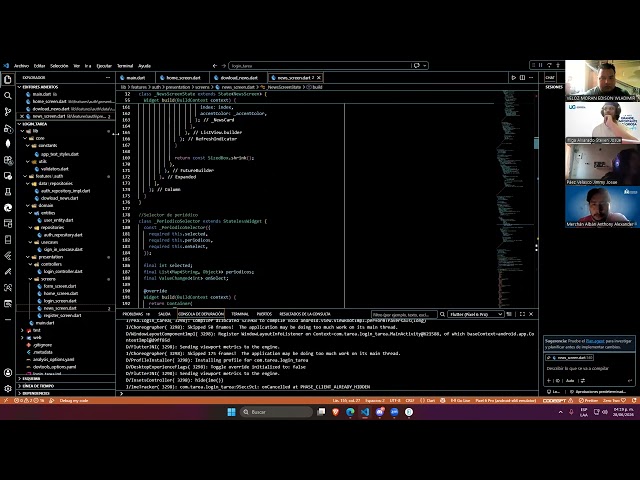
Task: Open the Manage settings gear icon
Action: tap(8, 389)
